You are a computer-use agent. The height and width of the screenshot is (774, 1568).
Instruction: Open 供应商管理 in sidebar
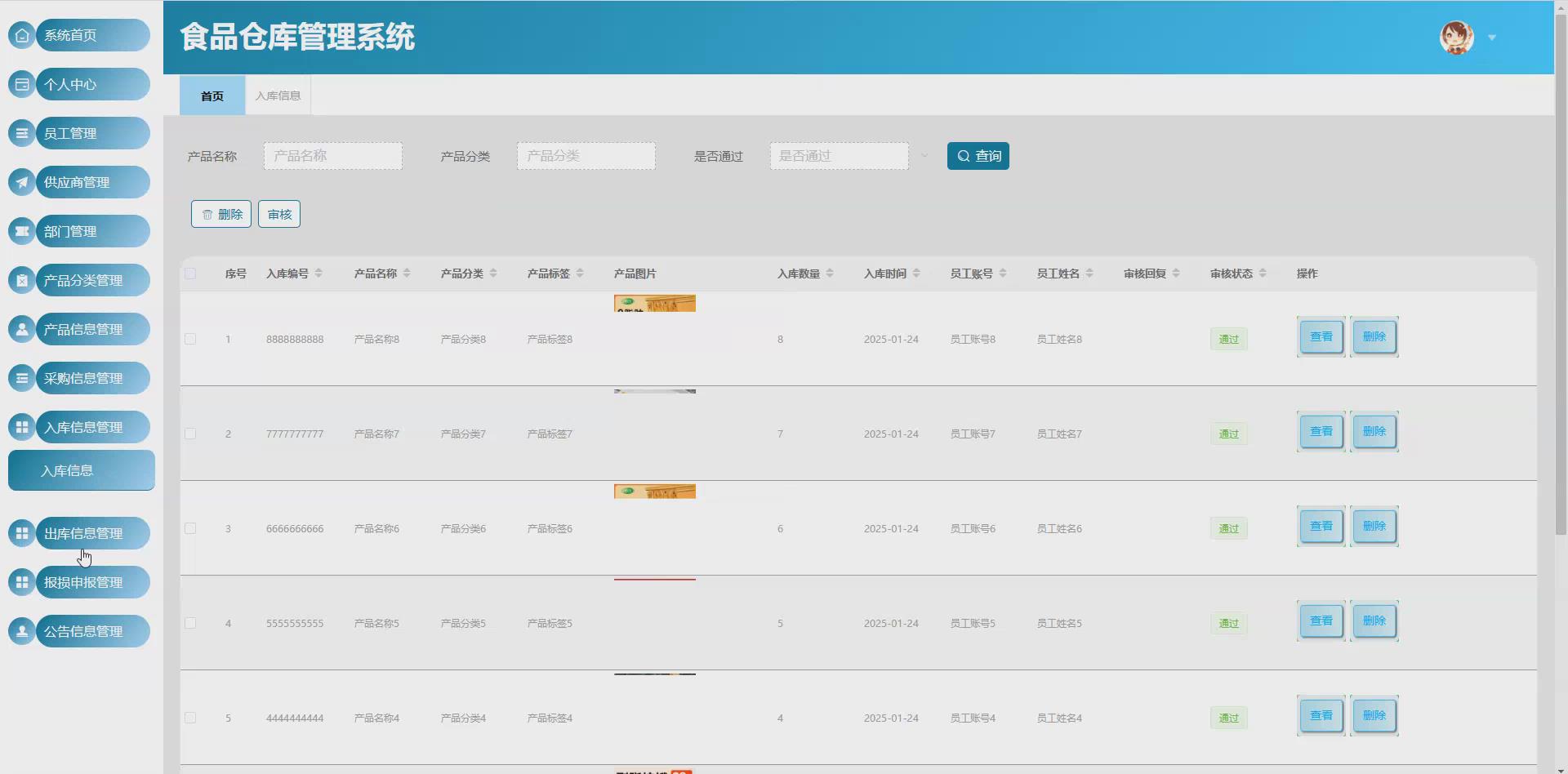92,182
